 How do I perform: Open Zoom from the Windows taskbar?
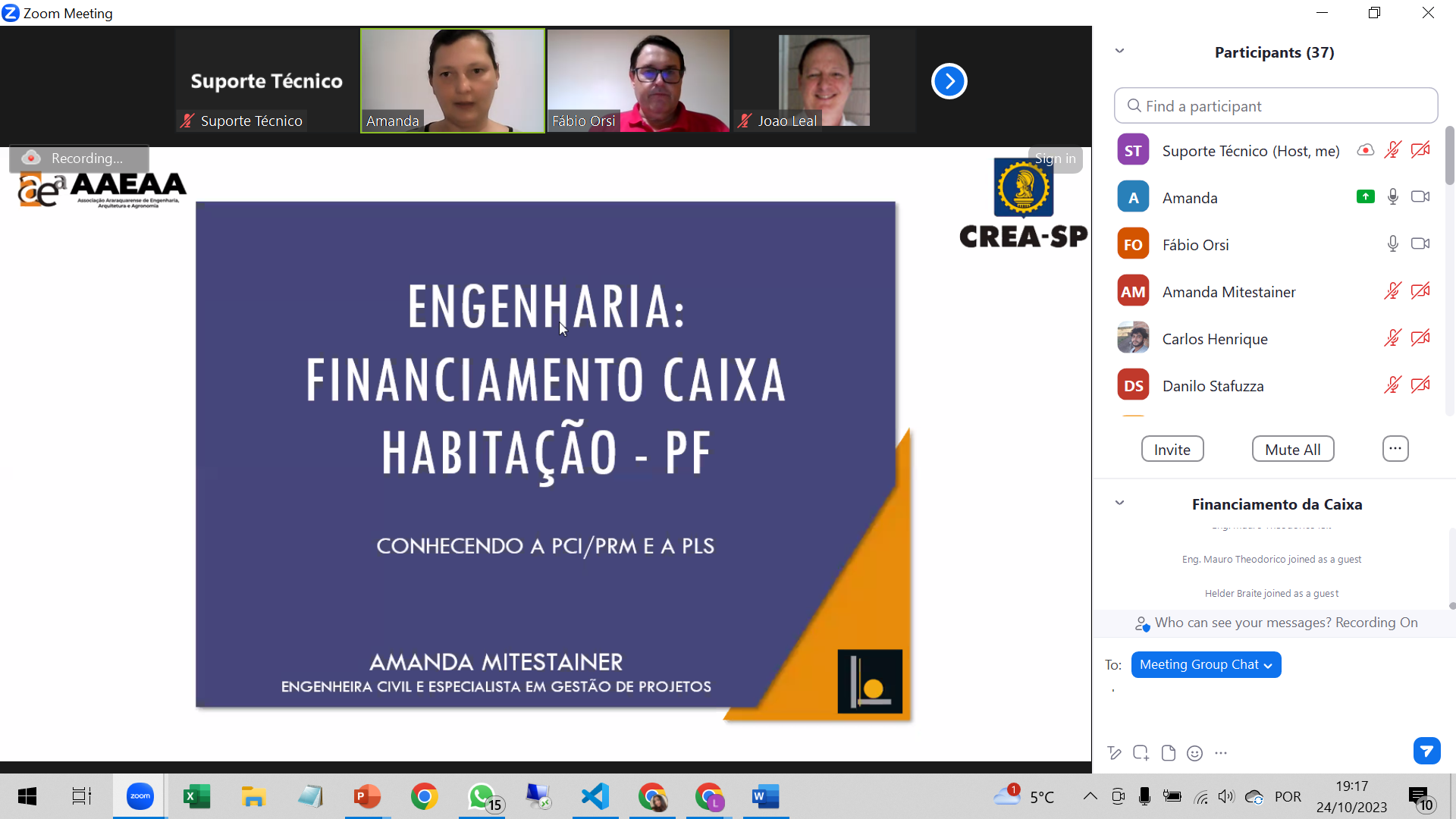pyautogui.click(x=140, y=796)
